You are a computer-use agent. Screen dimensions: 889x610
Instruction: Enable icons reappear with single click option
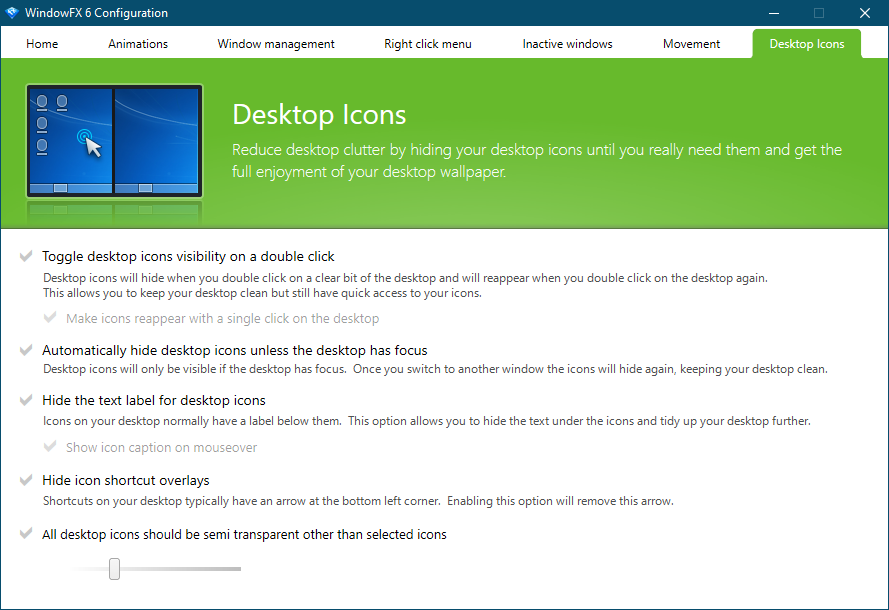(50, 317)
